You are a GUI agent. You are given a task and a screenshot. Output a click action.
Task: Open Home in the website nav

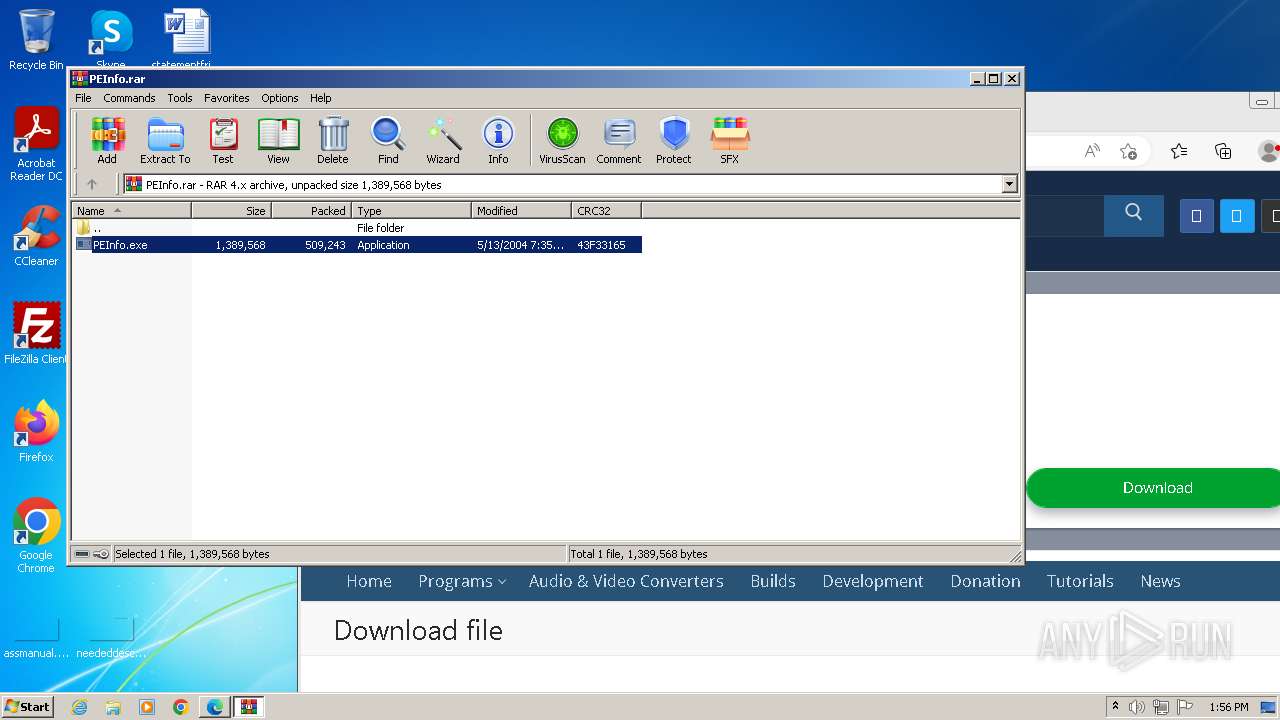pyautogui.click(x=369, y=581)
